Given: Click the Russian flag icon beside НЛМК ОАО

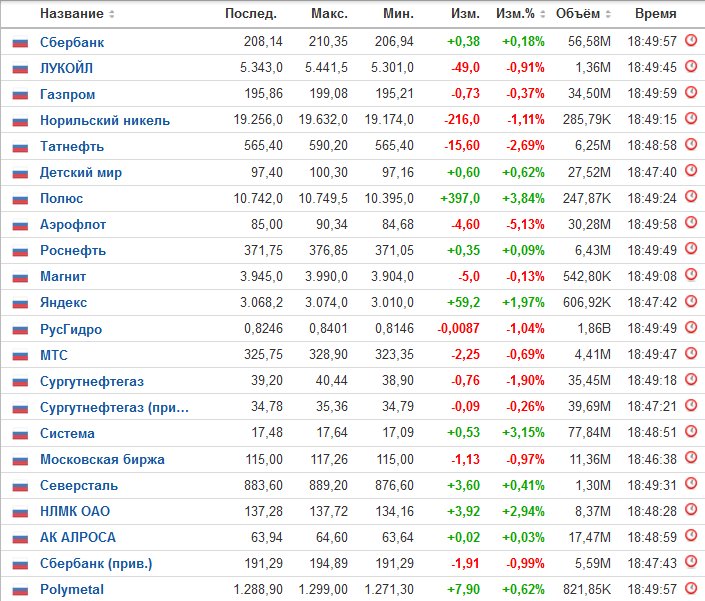Looking at the screenshot, I should 20,512.
